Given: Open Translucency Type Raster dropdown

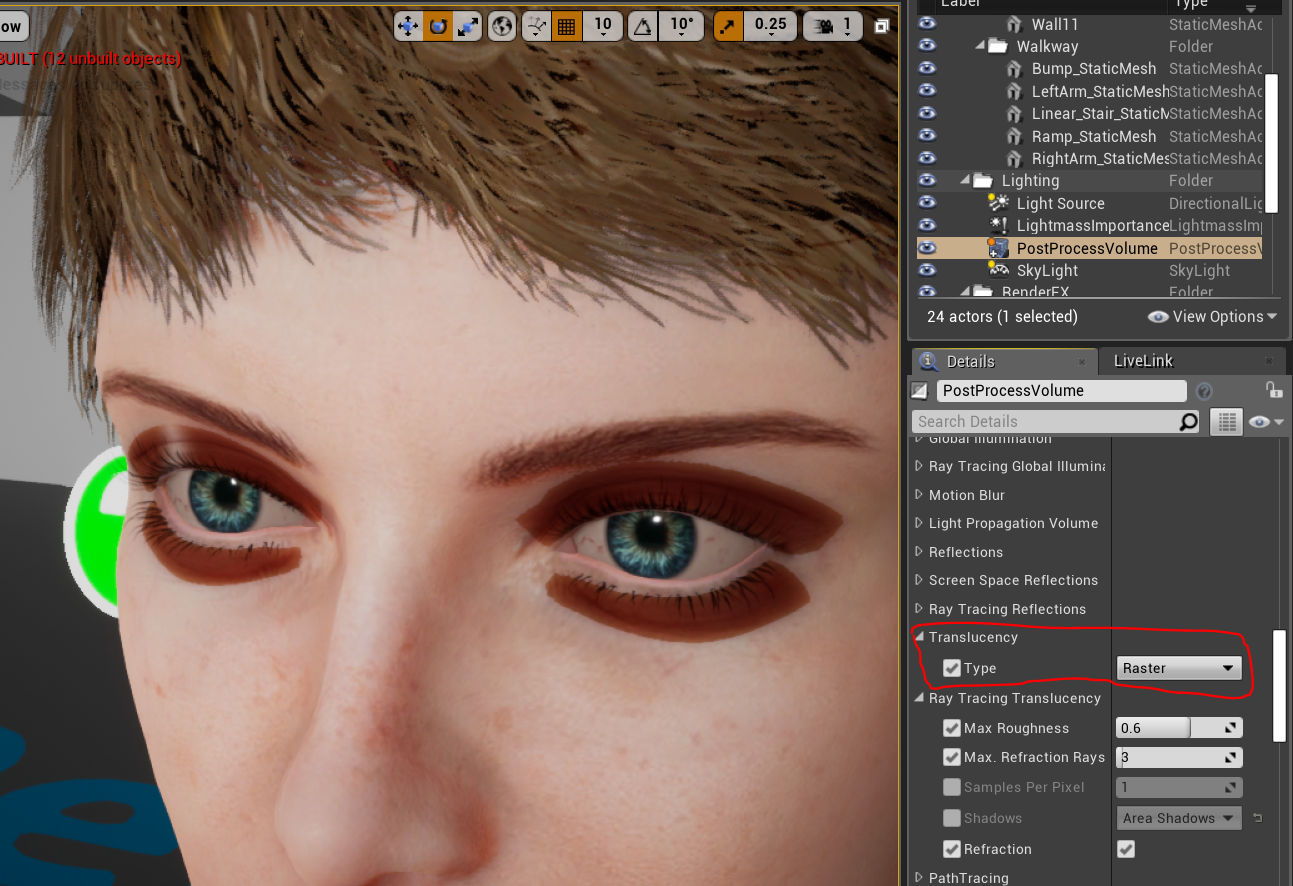Looking at the screenshot, I should click(x=1178, y=668).
